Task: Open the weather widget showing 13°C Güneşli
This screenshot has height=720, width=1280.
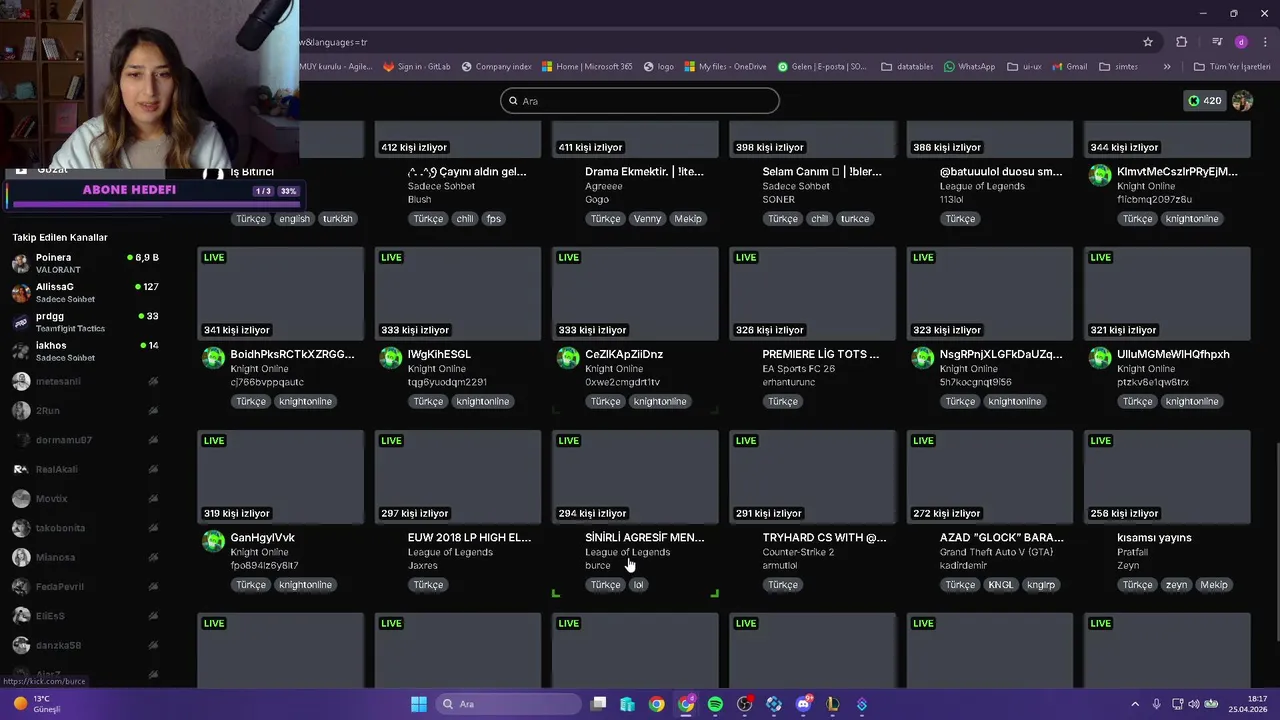Action: [38, 704]
